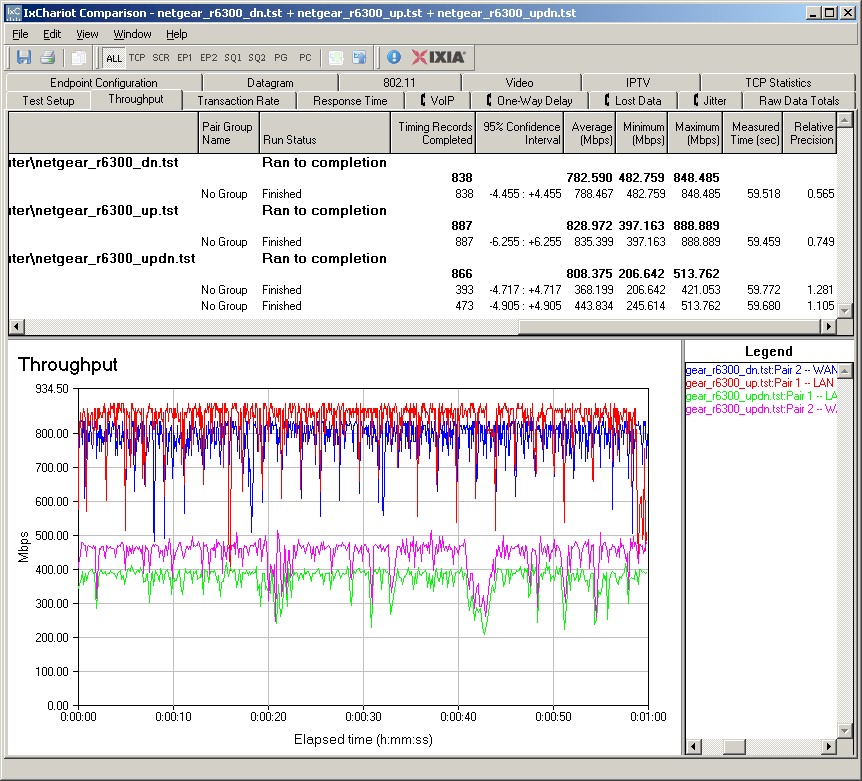The width and height of the screenshot is (862, 781).
Task: Toggle the SCR filter toolbar button
Action: 161,57
